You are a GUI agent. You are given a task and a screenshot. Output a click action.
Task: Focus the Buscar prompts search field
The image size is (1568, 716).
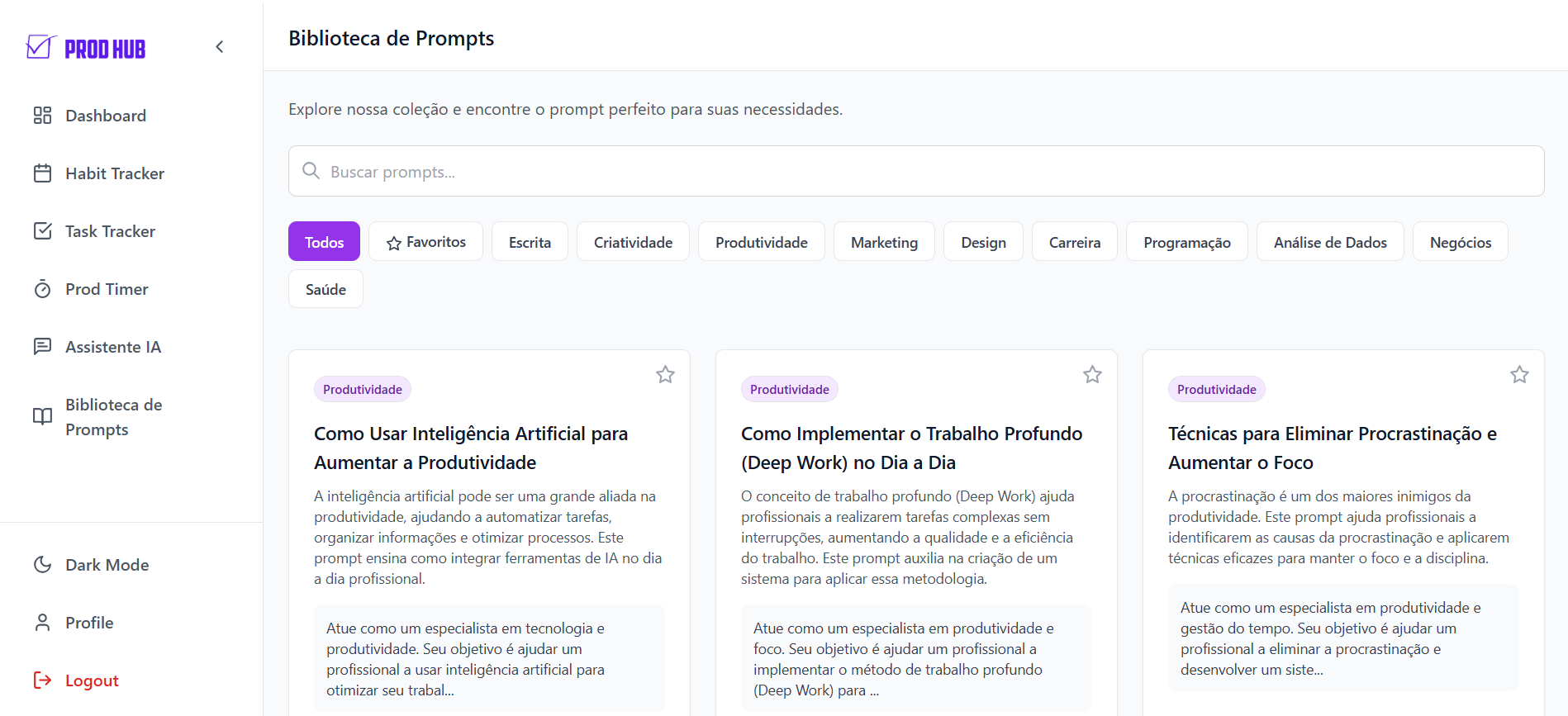[916, 171]
